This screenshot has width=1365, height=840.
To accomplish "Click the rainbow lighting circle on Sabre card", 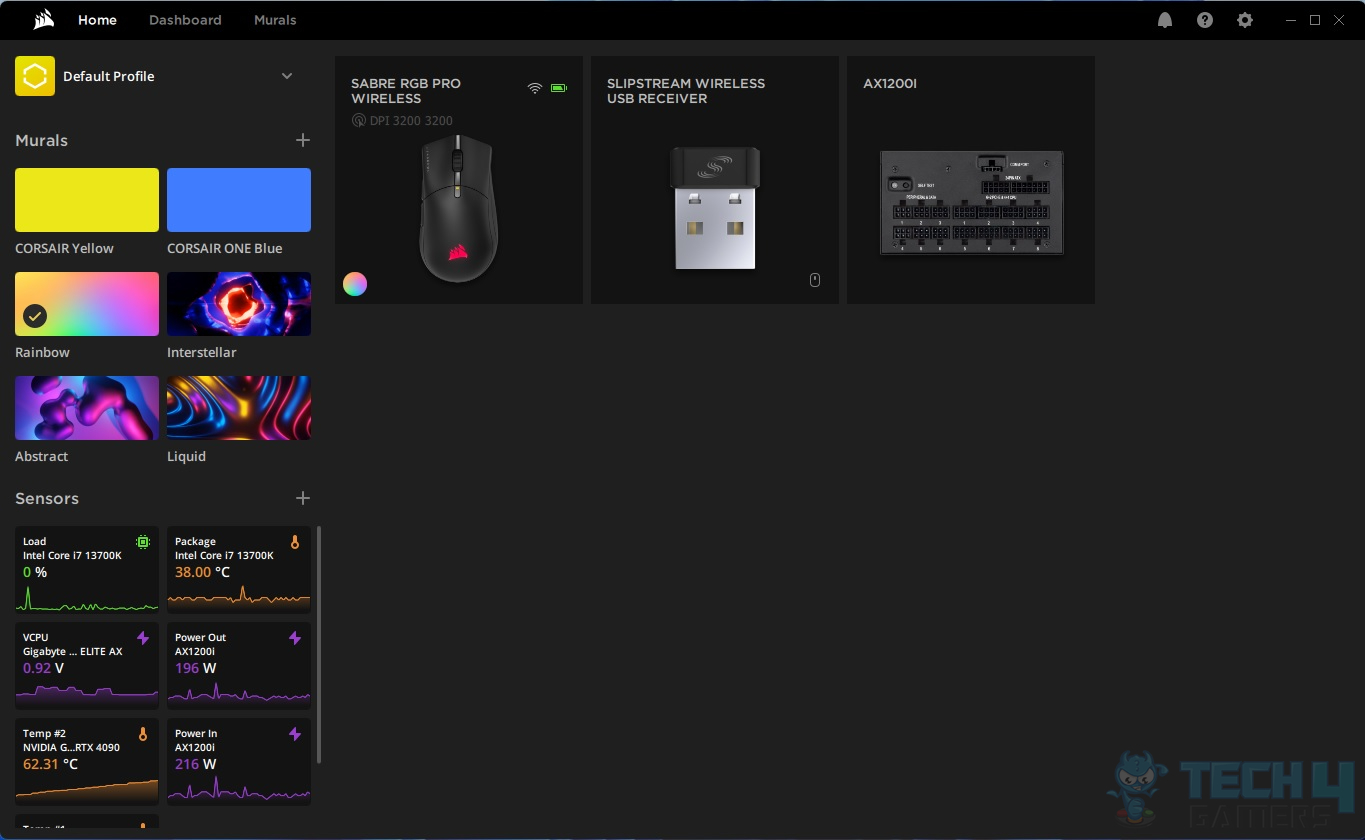I will (355, 284).
